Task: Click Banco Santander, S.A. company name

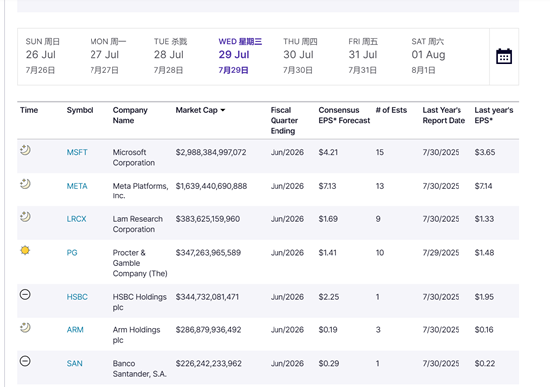Action: point(140,368)
